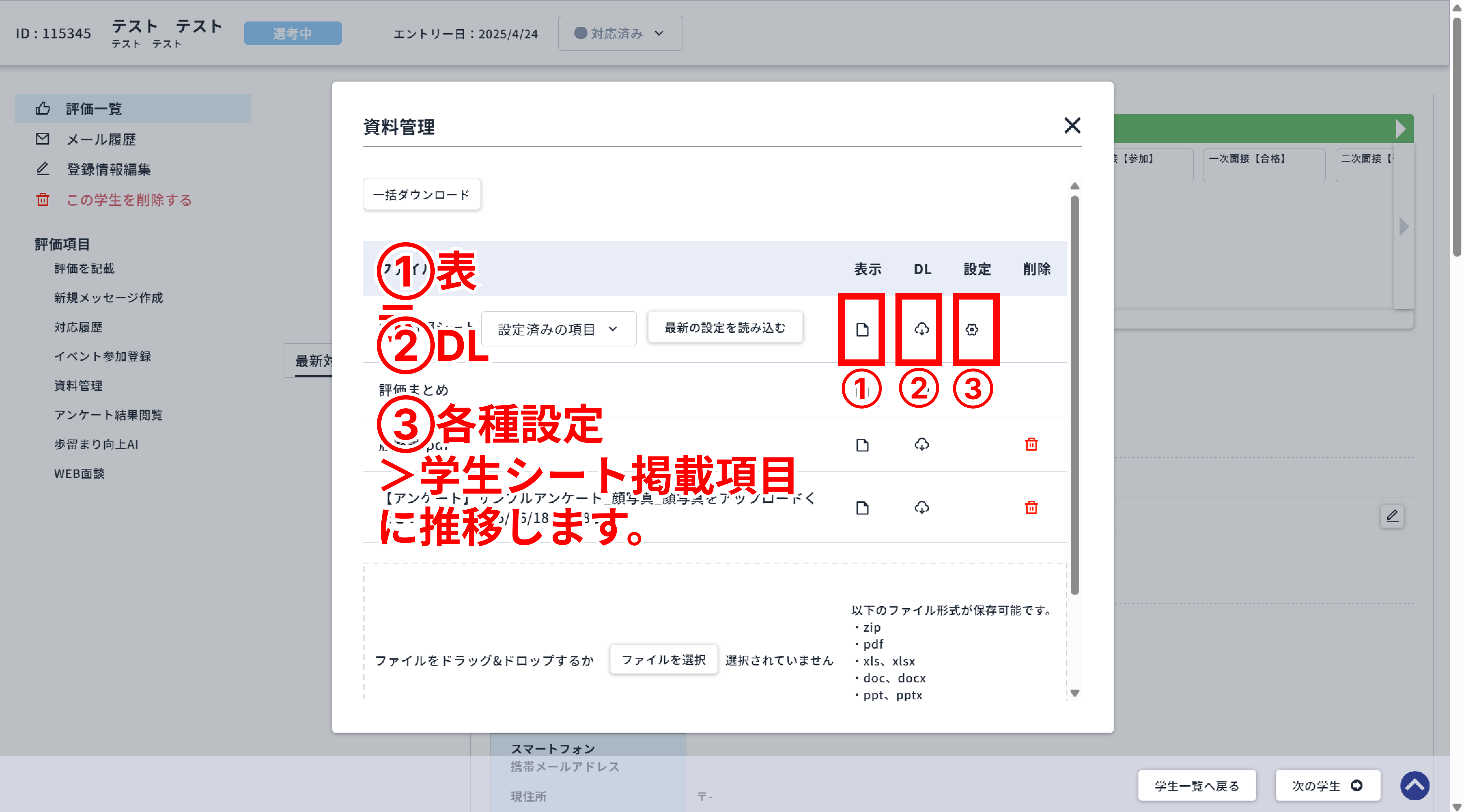The width and height of the screenshot is (1464, 812).
Task: Open the 設定済みの項目 dropdown
Action: [x=559, y=329]
